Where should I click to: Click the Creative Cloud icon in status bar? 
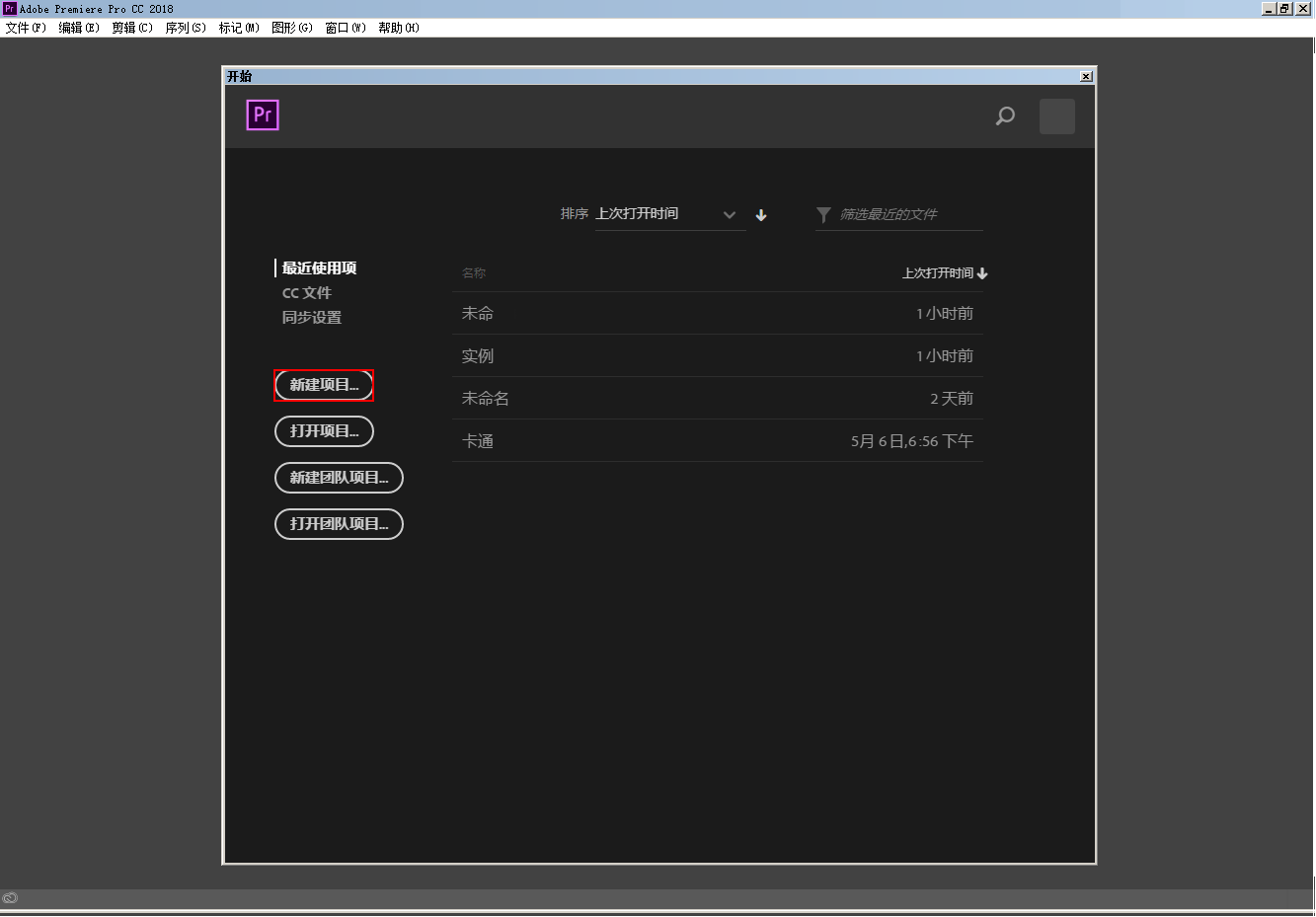pyautogui.click(x=10, y=898)
